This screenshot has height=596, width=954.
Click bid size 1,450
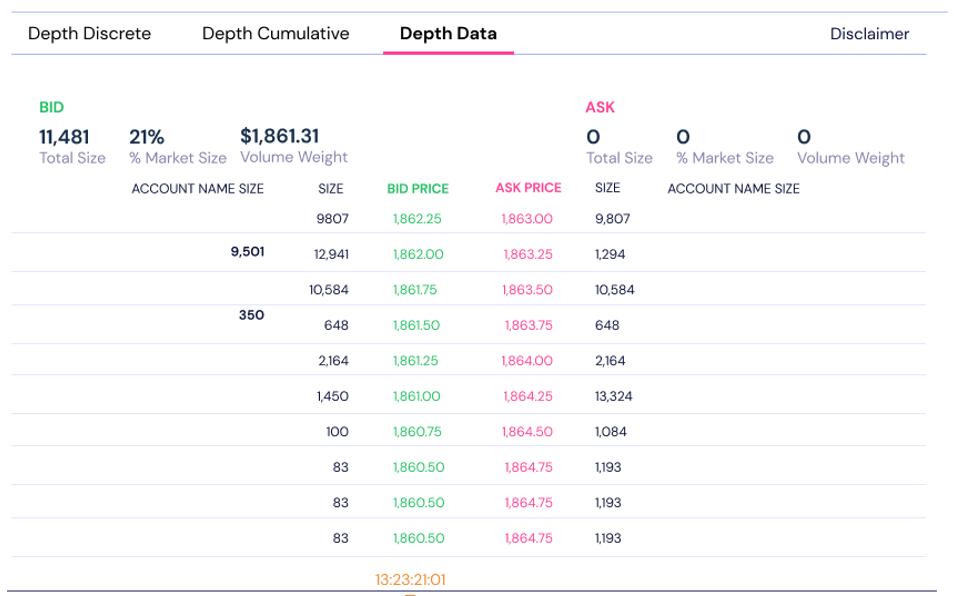click(333, 397)
